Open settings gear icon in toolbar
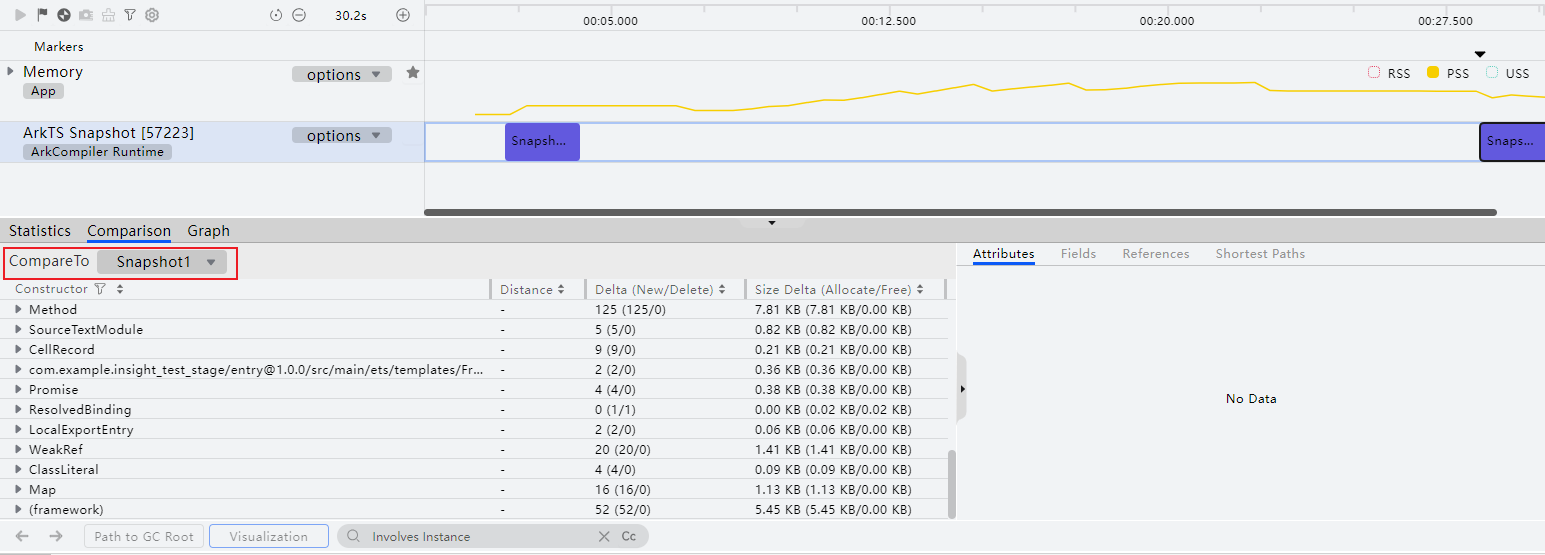Viewport: 1545px width, 555px height. (x=152, y=15)
